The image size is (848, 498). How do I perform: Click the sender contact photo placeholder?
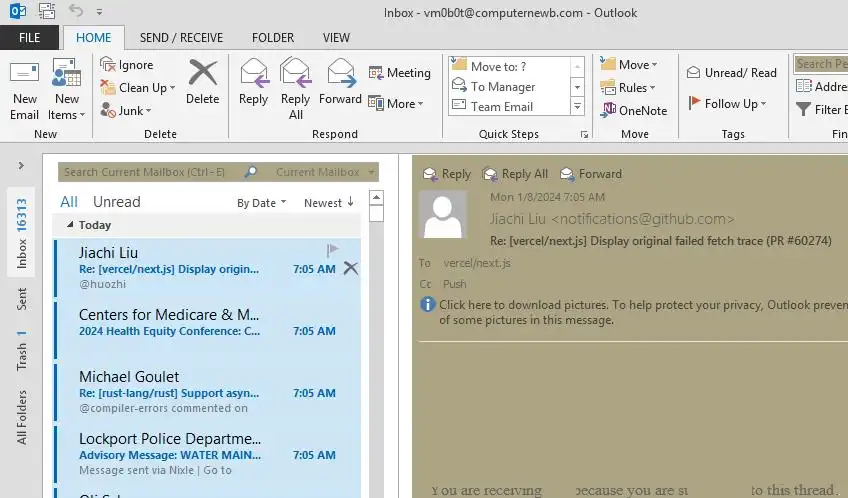442,215
